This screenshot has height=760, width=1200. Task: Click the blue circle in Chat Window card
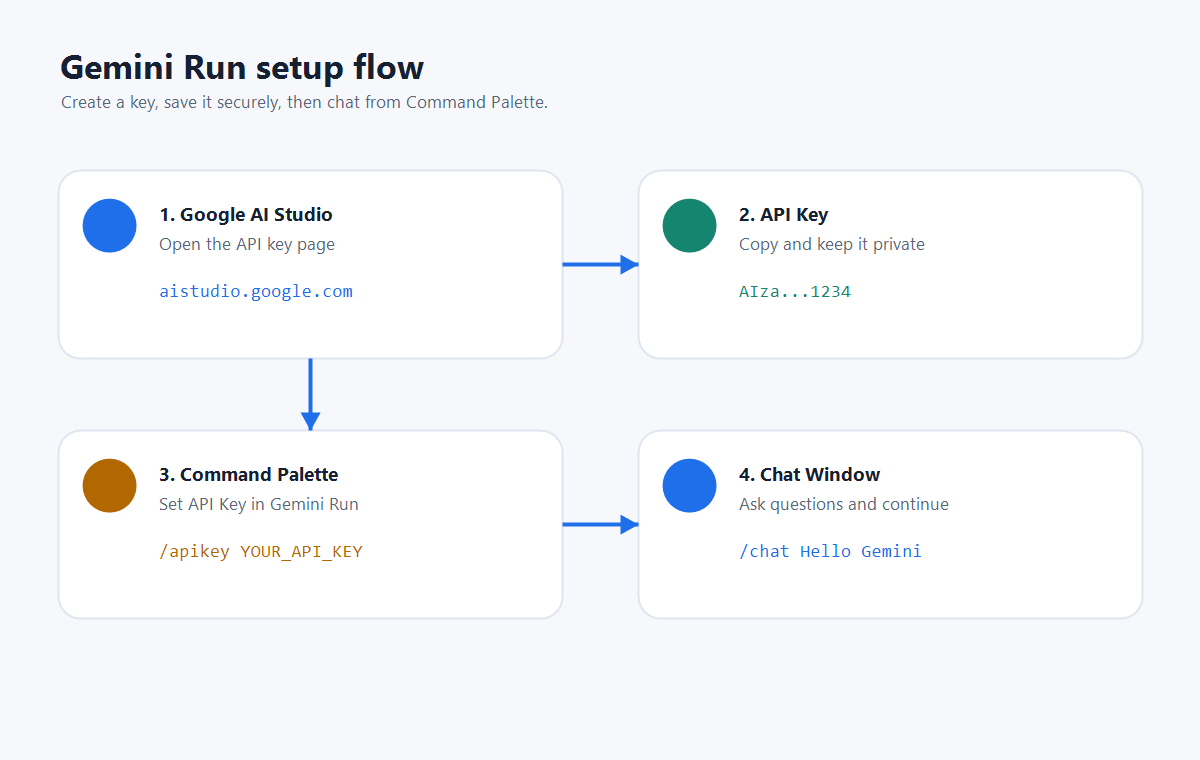pos(690,485)
